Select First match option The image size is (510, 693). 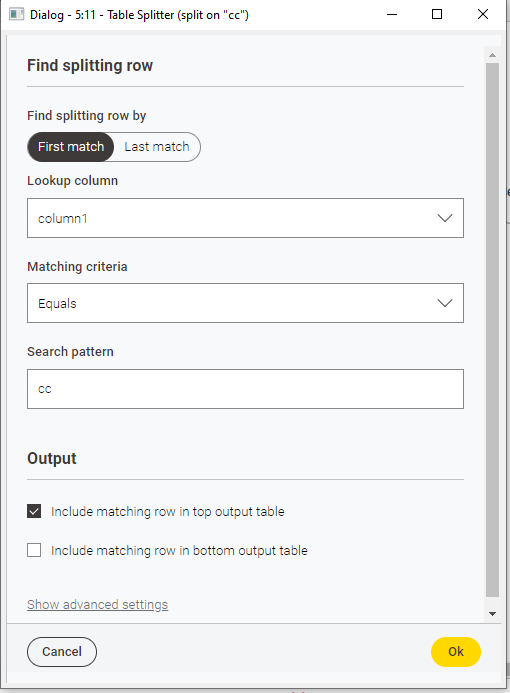pos(71,147)
